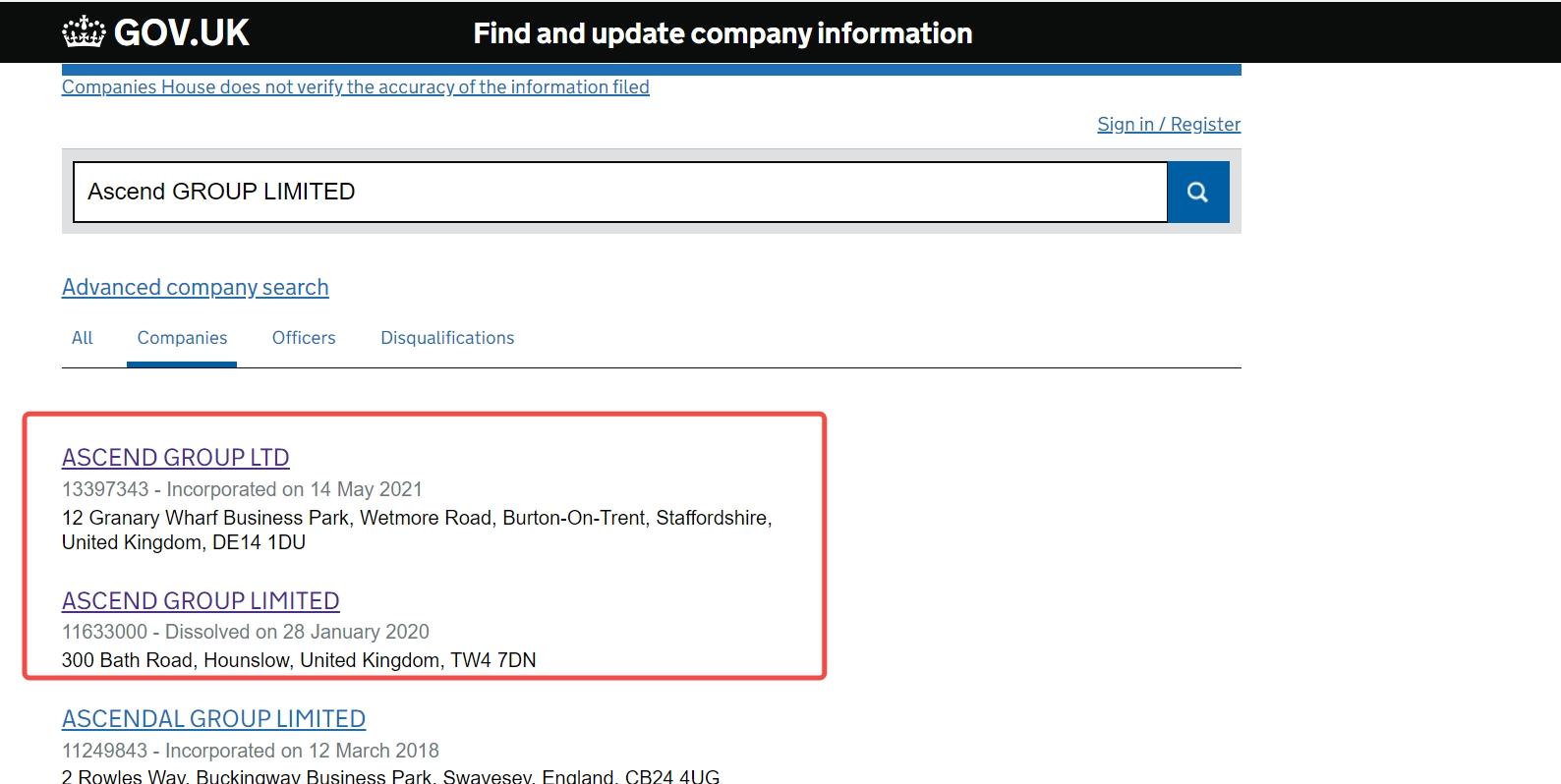This screenshot has width=1561, height=784.
Task: Open Sign in / Register link
Action: coord(1169,124)
